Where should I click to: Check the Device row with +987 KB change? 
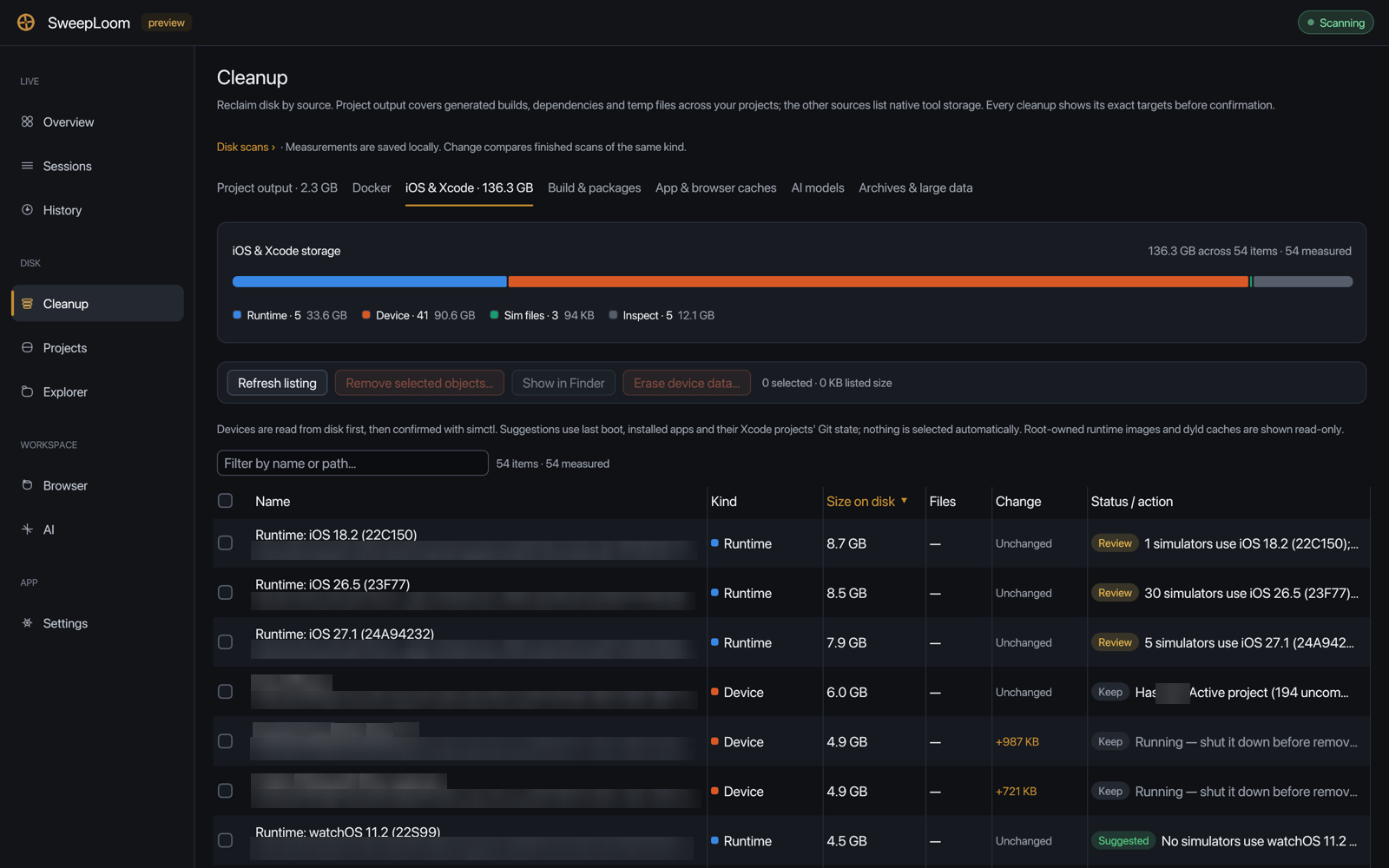pyautogui.click(x=225, y=741)
